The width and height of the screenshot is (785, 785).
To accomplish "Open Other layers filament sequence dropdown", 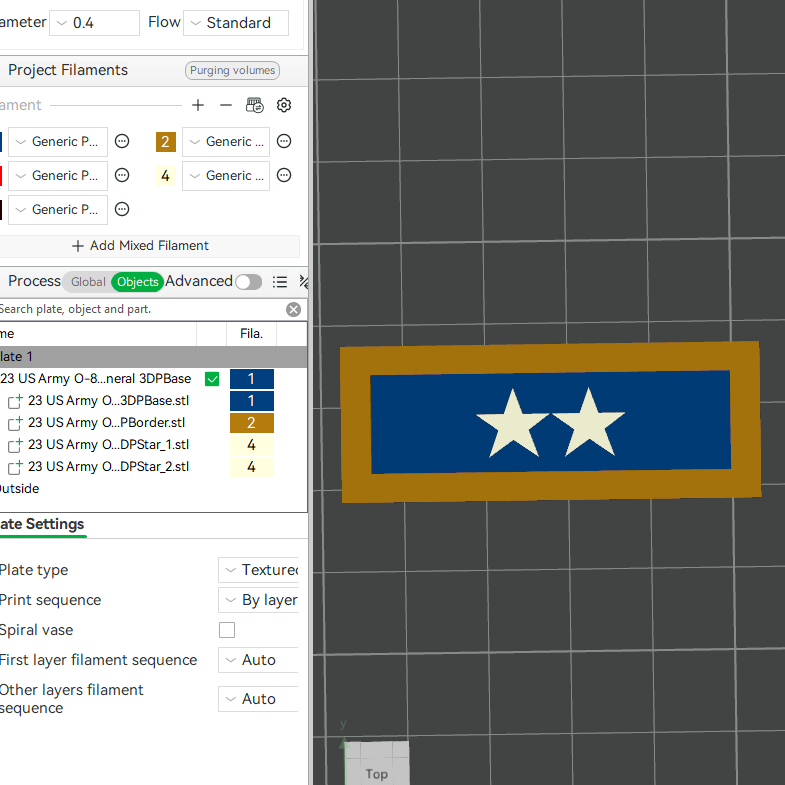I will [x=258, y=699].
